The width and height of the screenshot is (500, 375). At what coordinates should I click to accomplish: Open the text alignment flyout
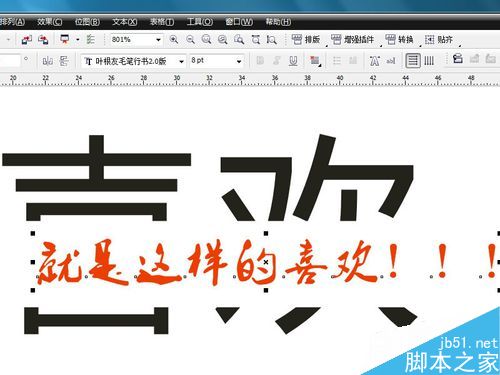tap(315, 61)
